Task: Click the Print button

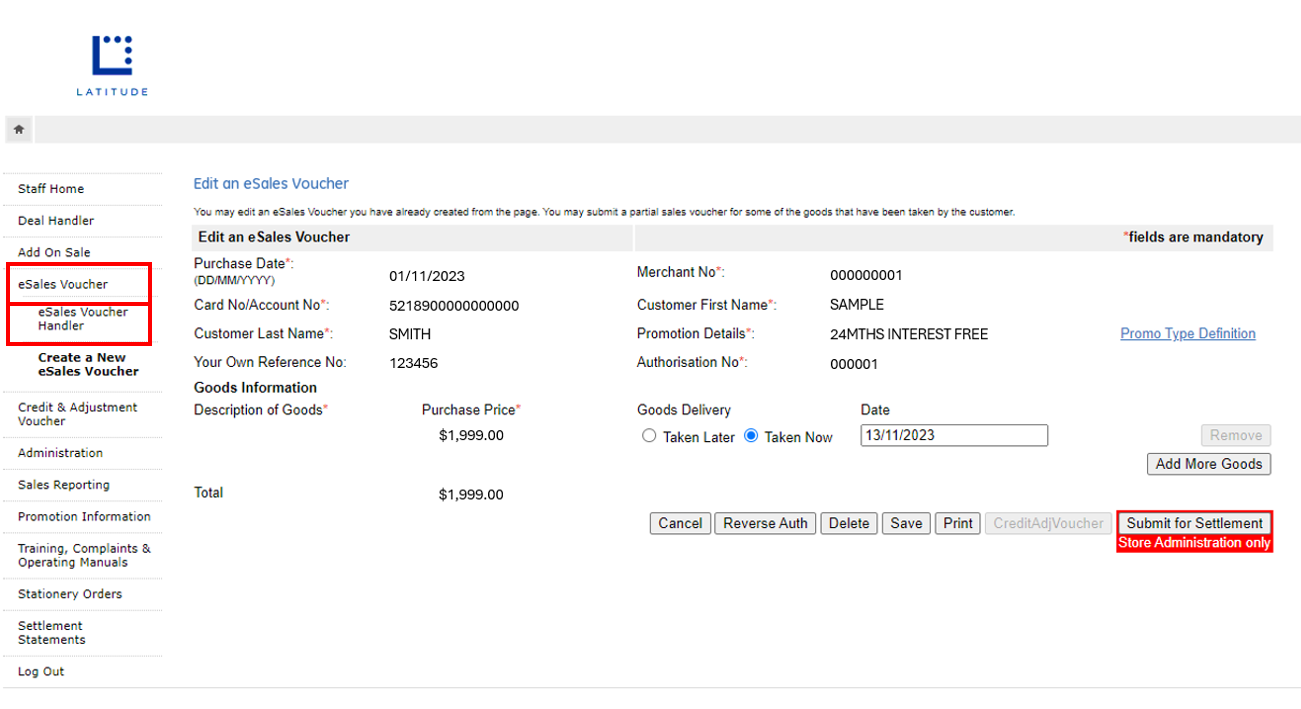Action: click(957, 523)
